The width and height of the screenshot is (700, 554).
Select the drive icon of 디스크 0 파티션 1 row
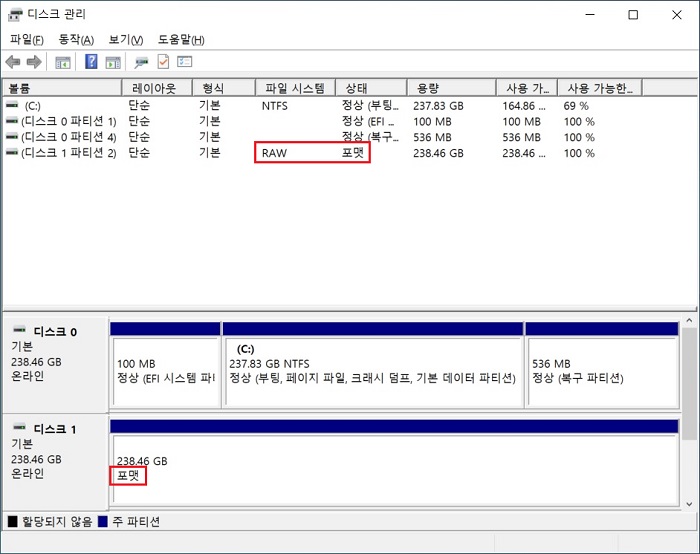(x=12, y=121)
